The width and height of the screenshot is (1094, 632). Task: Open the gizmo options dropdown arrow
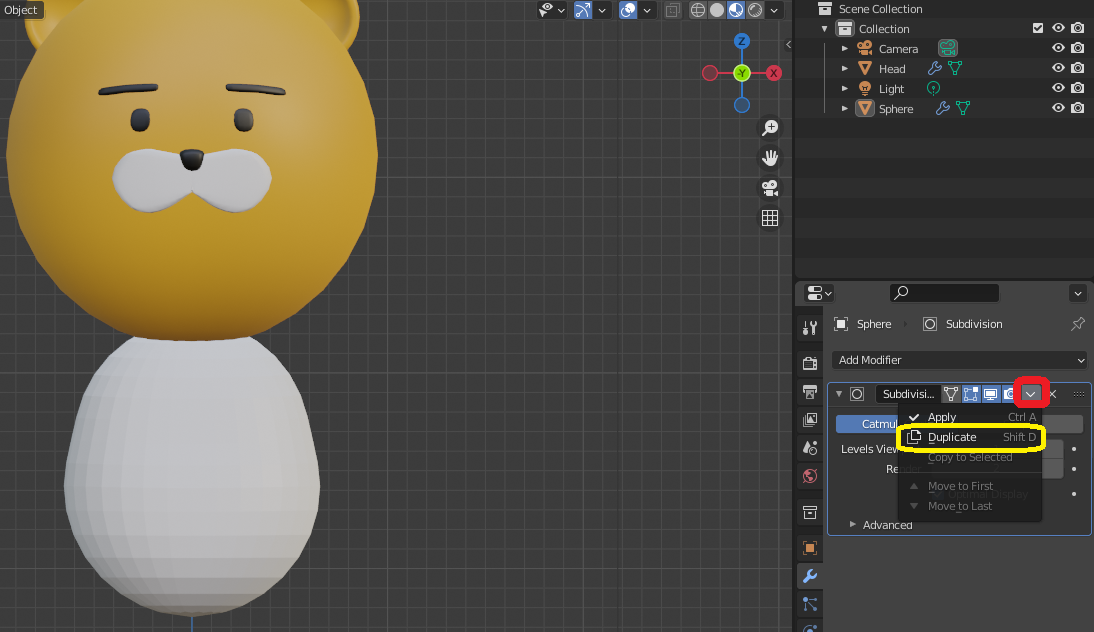point(601,10)
